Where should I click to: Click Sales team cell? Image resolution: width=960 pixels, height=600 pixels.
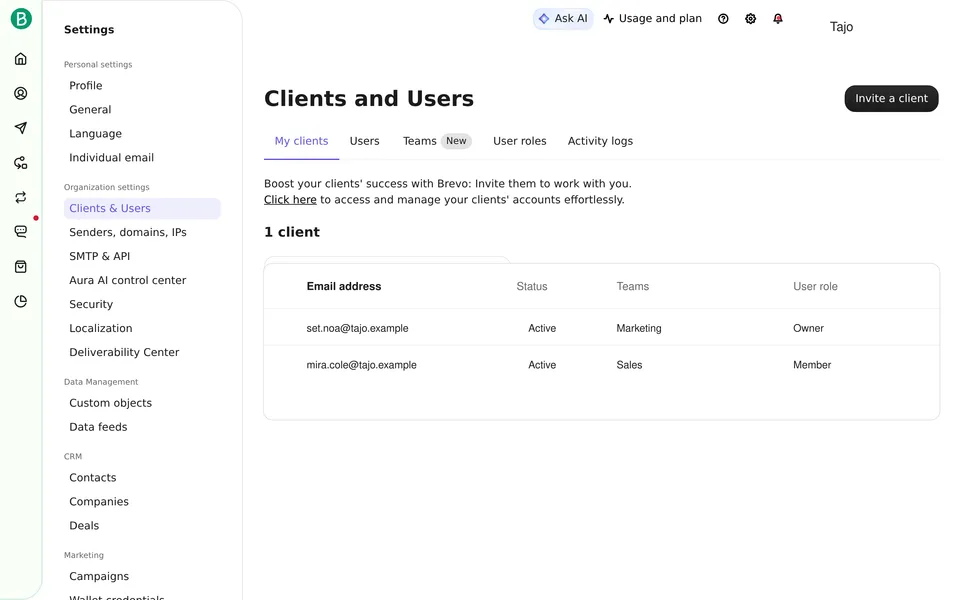[629, 365]
